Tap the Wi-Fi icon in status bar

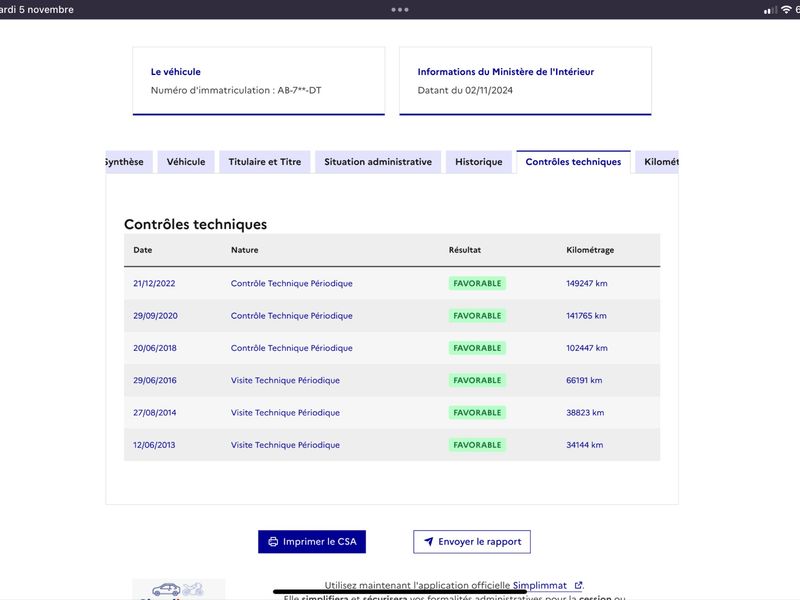tap(786, 10)
